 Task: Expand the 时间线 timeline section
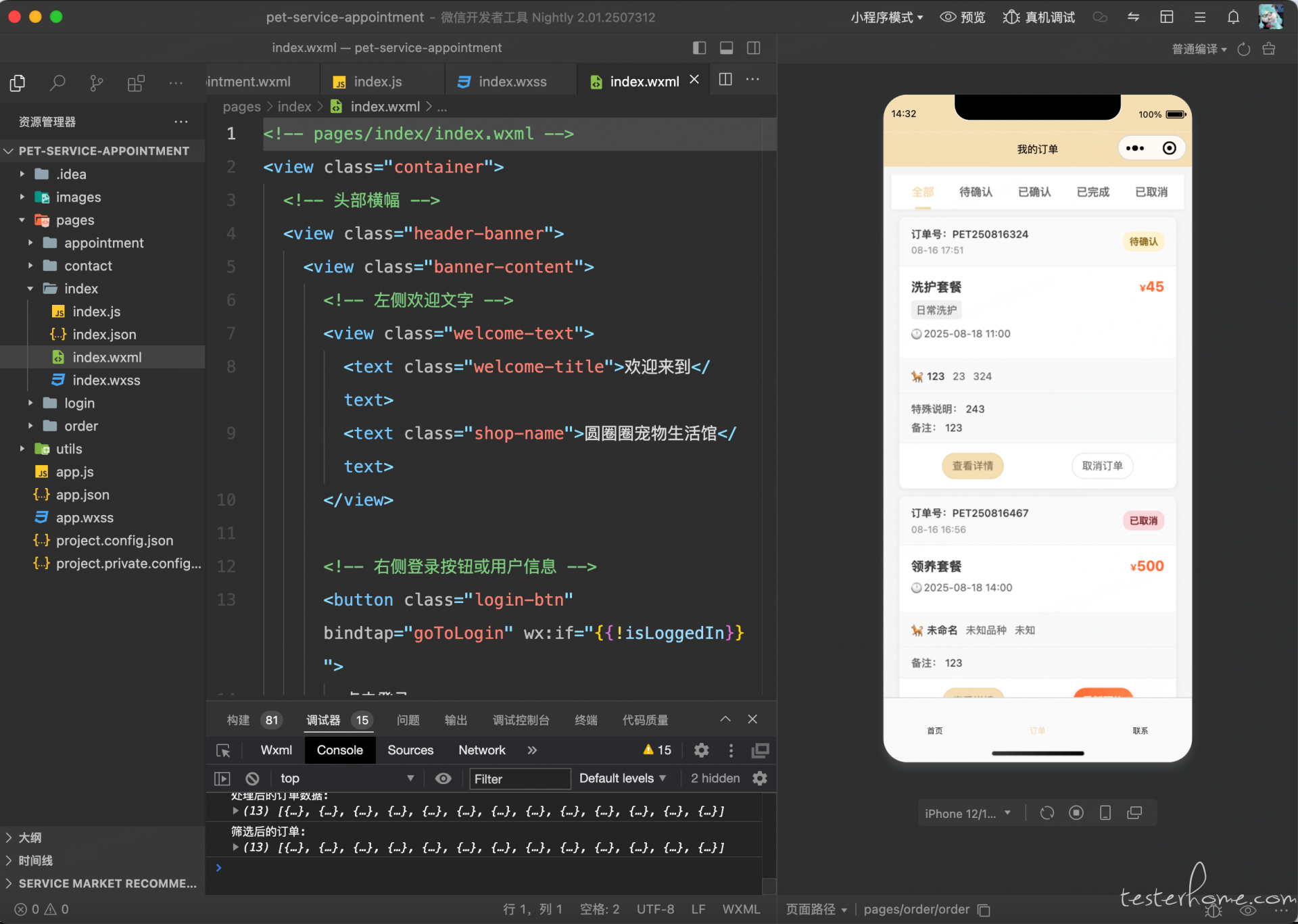(35, 860)
